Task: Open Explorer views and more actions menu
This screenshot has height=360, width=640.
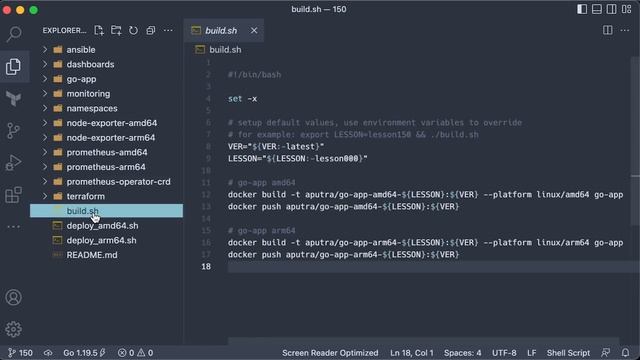Action: click(168, 30)
